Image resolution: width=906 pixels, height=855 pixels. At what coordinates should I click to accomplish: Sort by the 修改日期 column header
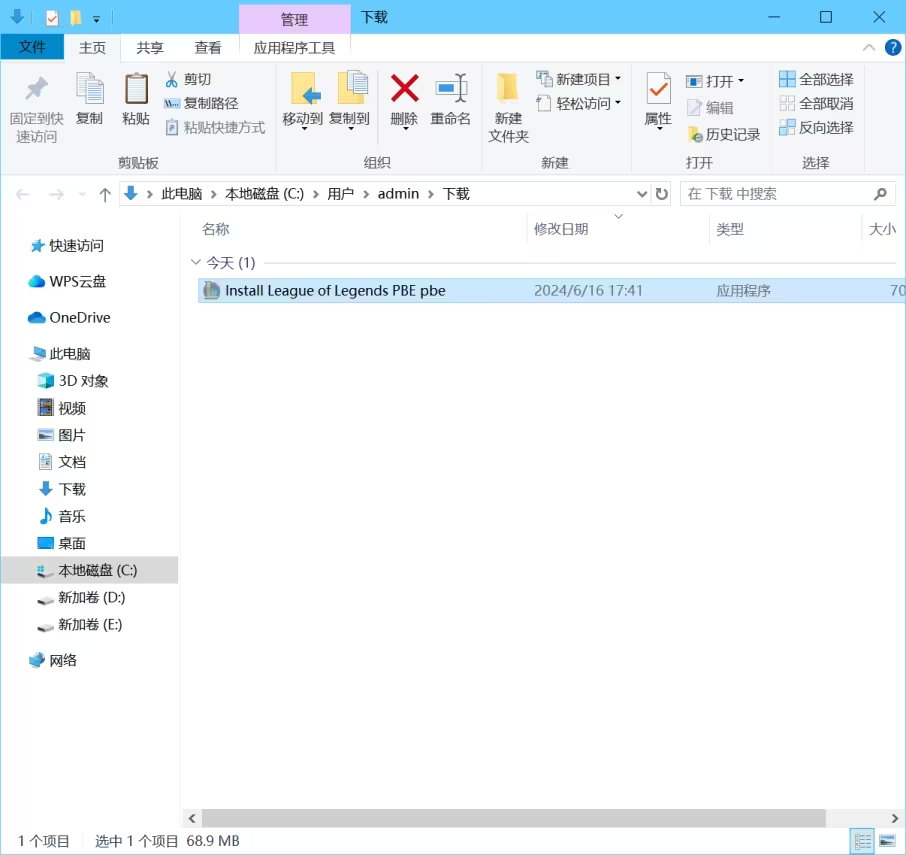click(x=561, y=229)
